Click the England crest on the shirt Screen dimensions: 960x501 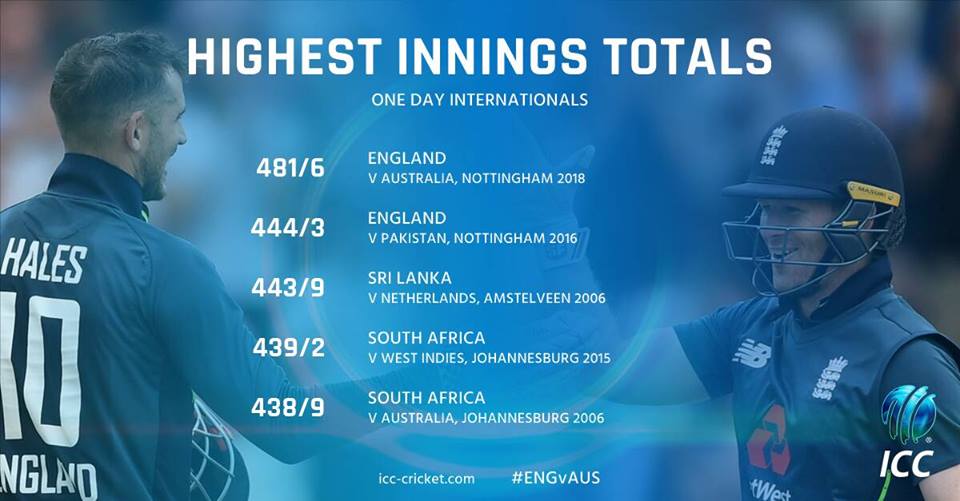pyautogui.click(x=830, y=378)
